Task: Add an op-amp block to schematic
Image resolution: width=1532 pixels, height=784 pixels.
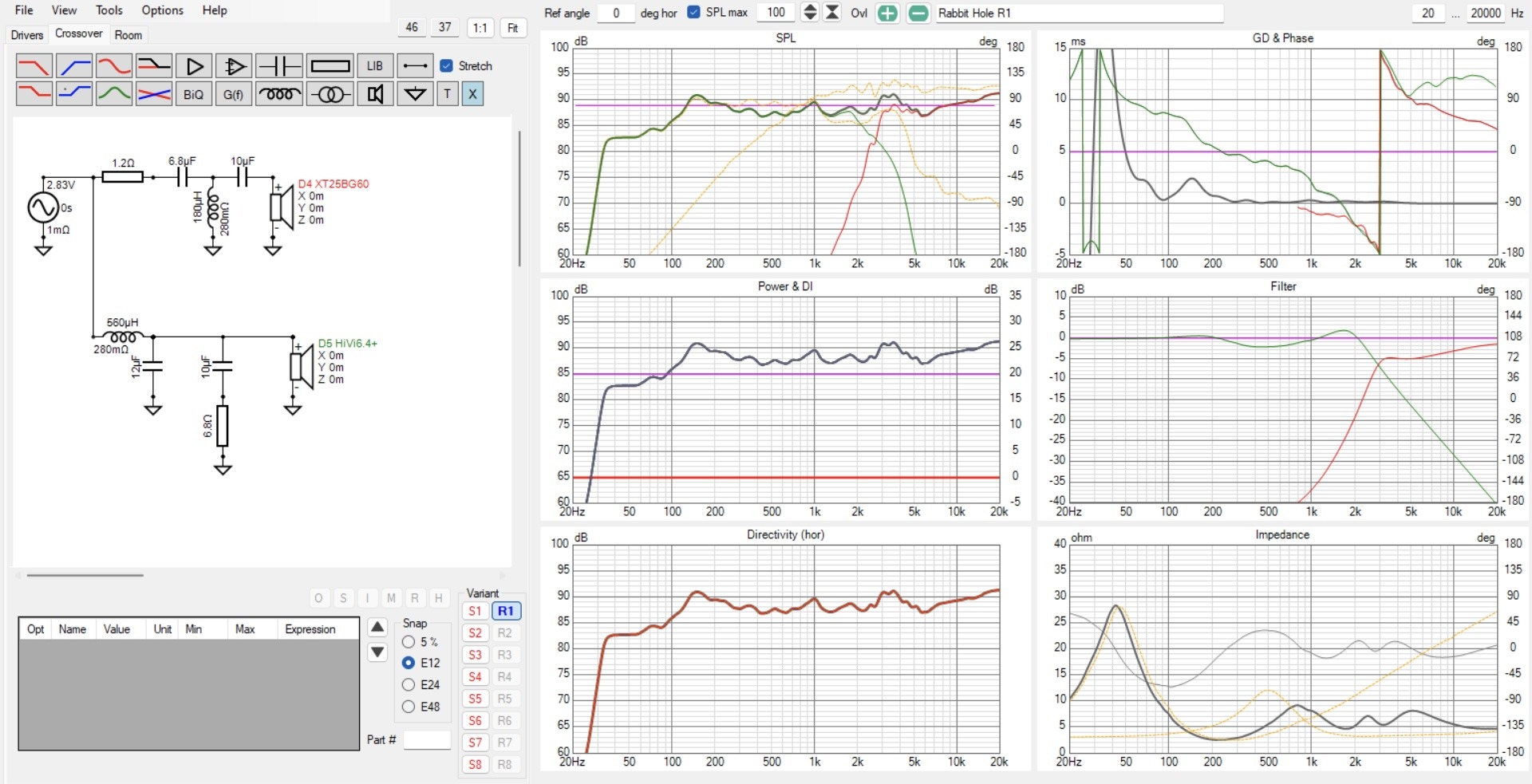Action: tap(234, 66)
